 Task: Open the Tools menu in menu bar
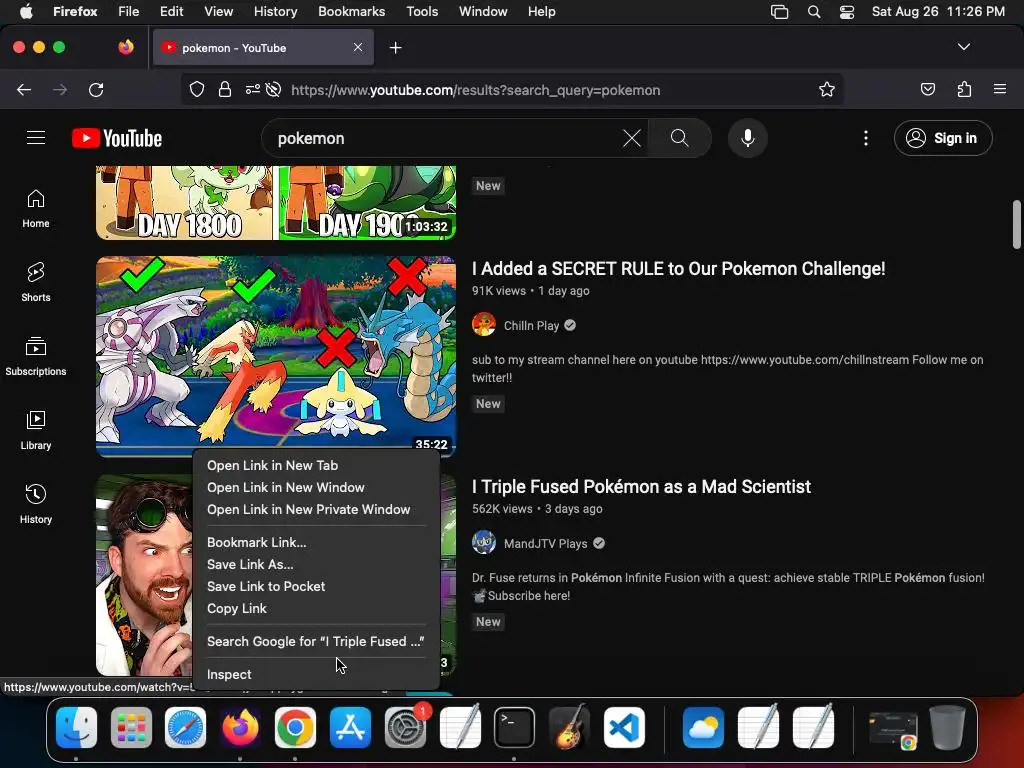point(422,12)
